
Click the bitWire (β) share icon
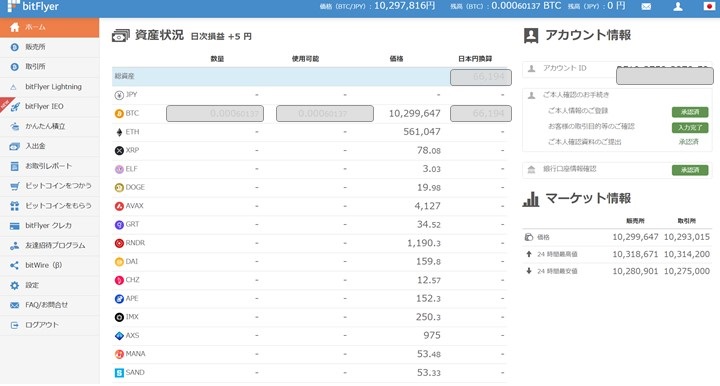15,265
